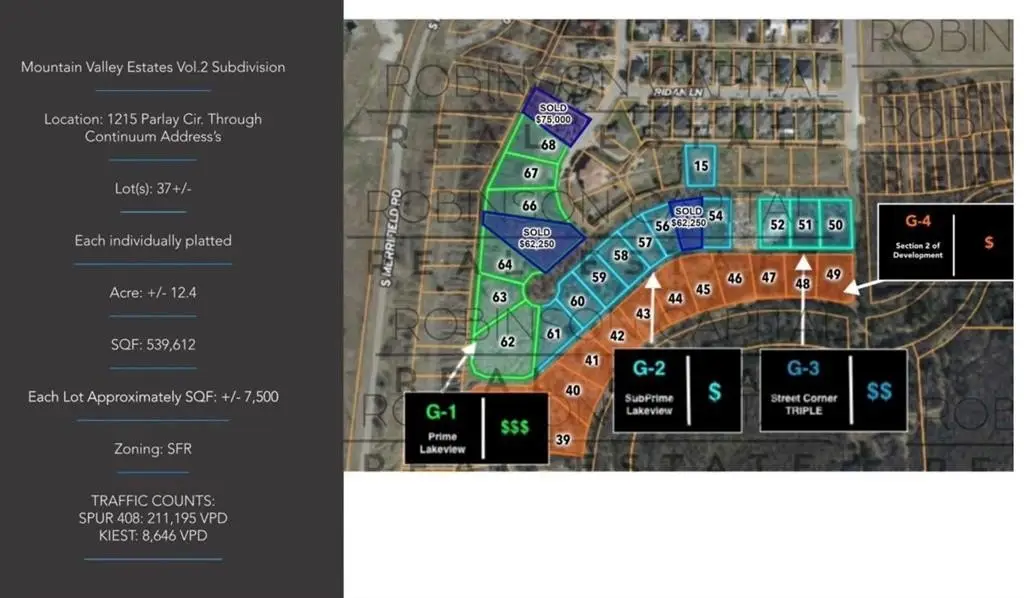Click the green $$$ price symbol
Screen dimensions: 1024x598
pos(515,427)
